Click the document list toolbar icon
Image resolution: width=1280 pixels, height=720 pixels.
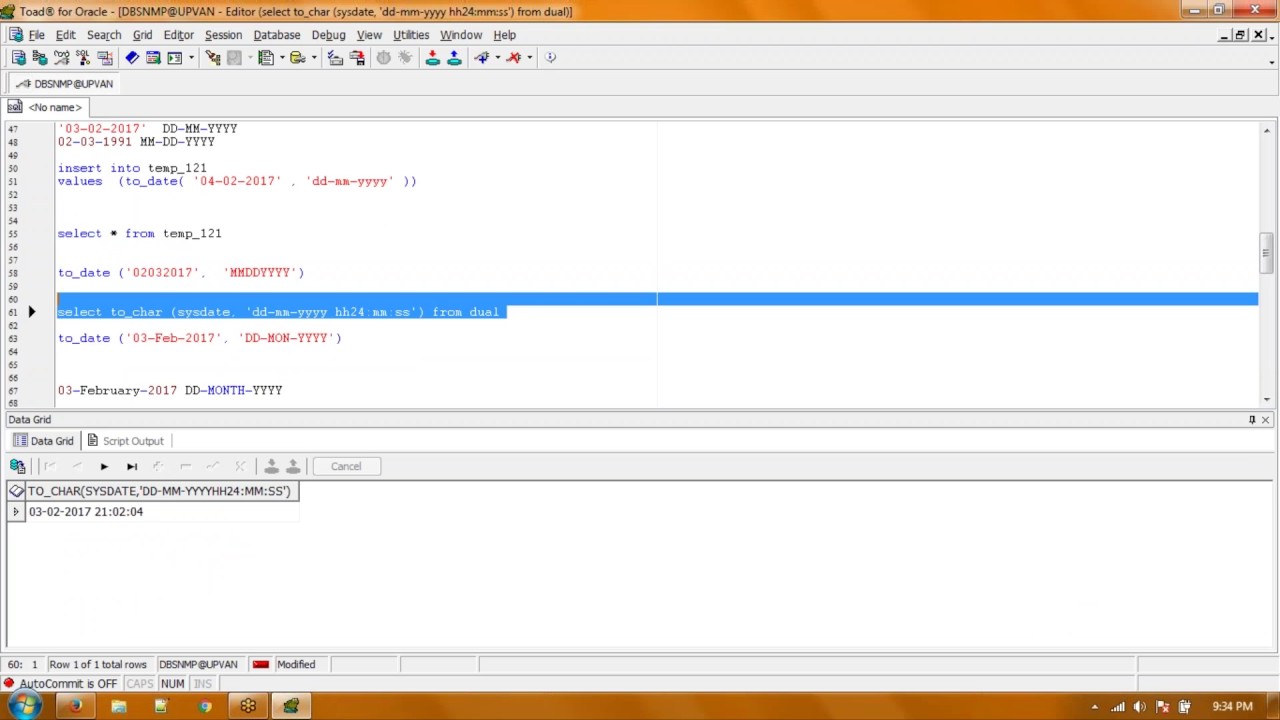click(266, 58)
